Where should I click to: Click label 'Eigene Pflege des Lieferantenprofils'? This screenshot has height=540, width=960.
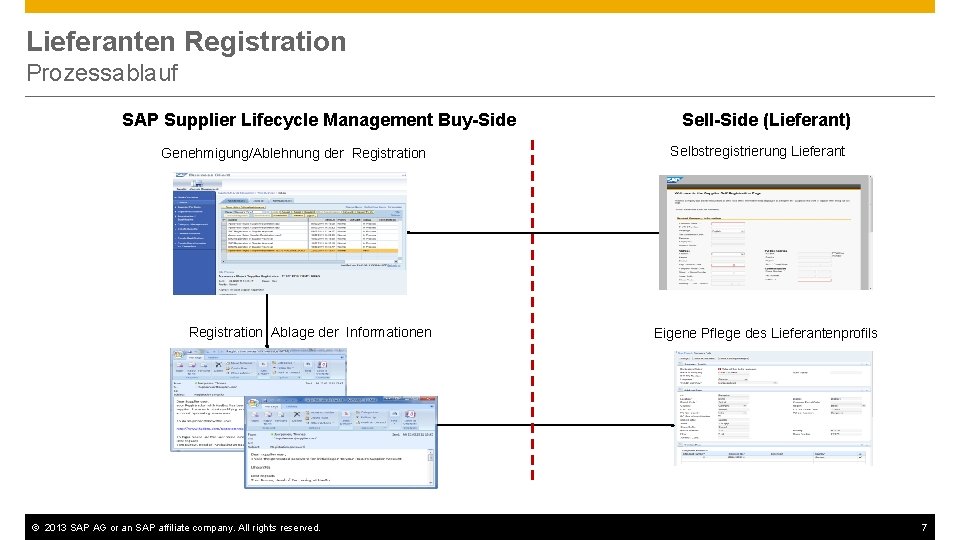tap(765, 333)
